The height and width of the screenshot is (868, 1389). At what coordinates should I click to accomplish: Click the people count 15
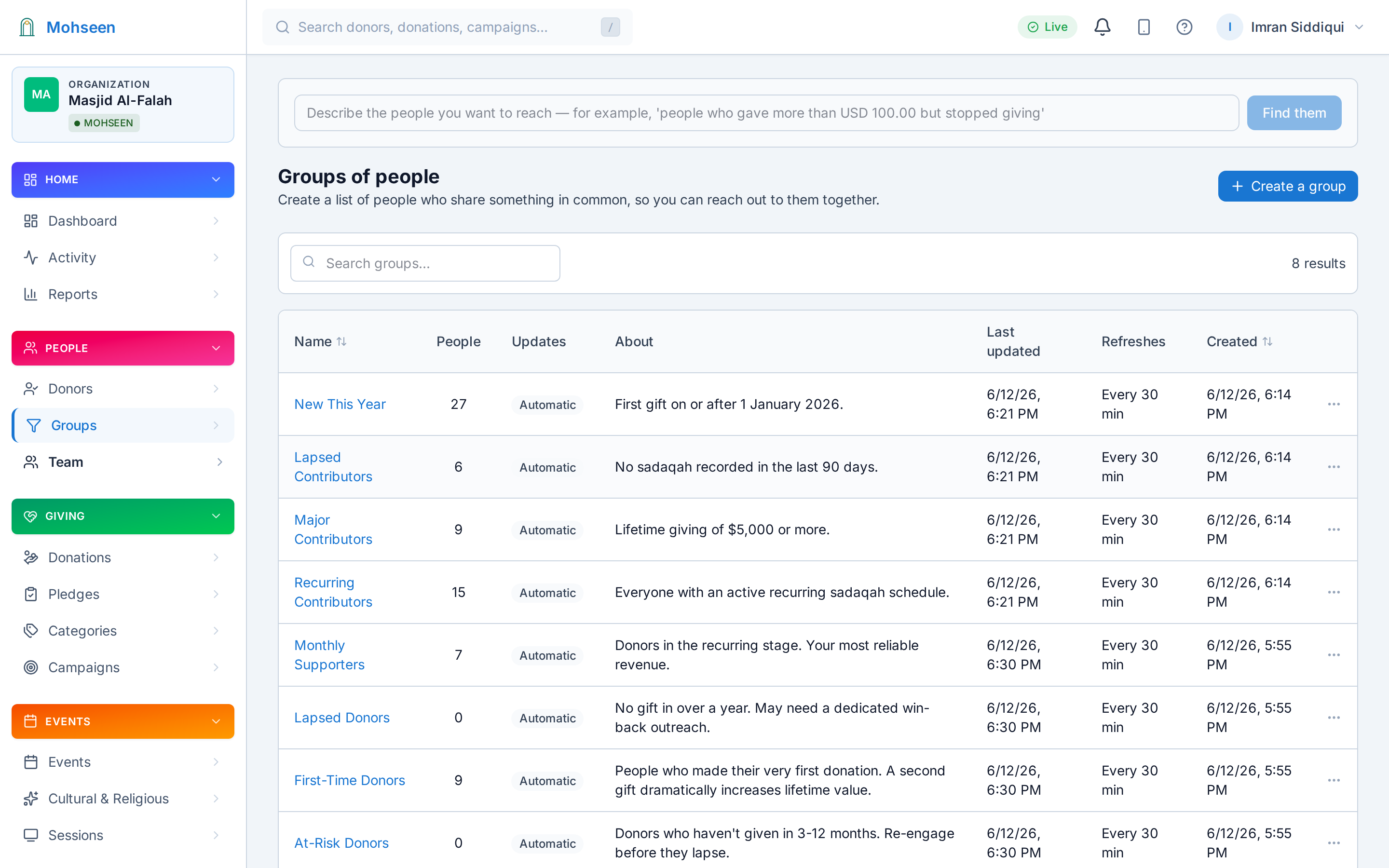(458, 592)
